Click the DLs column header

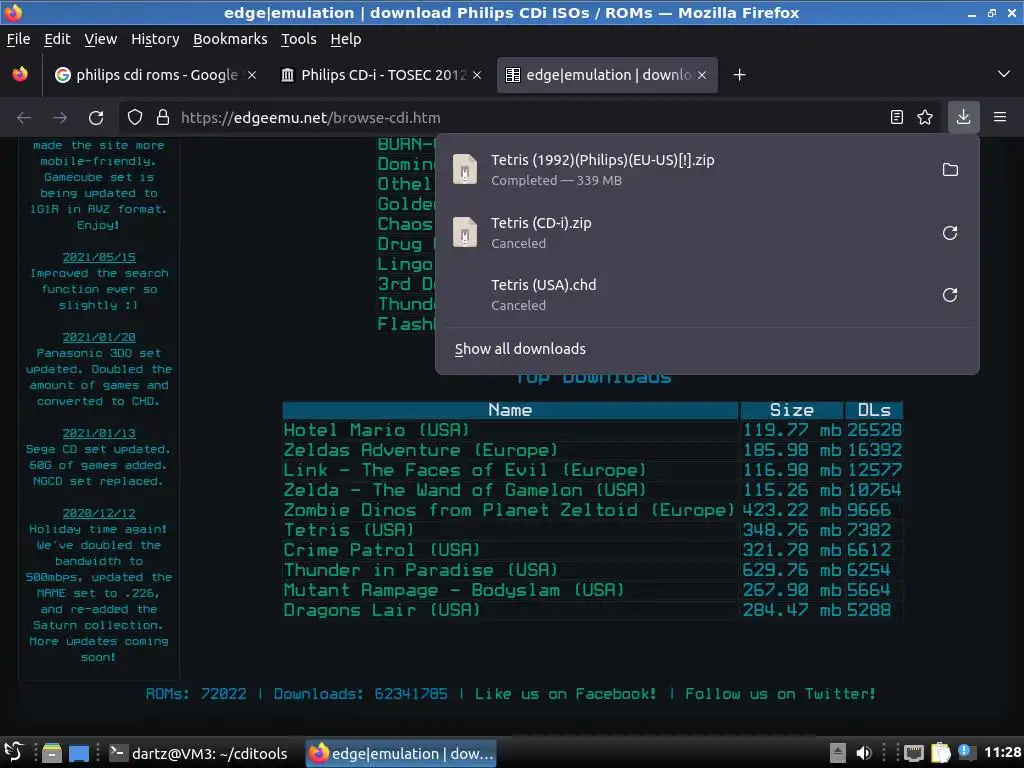874,410
